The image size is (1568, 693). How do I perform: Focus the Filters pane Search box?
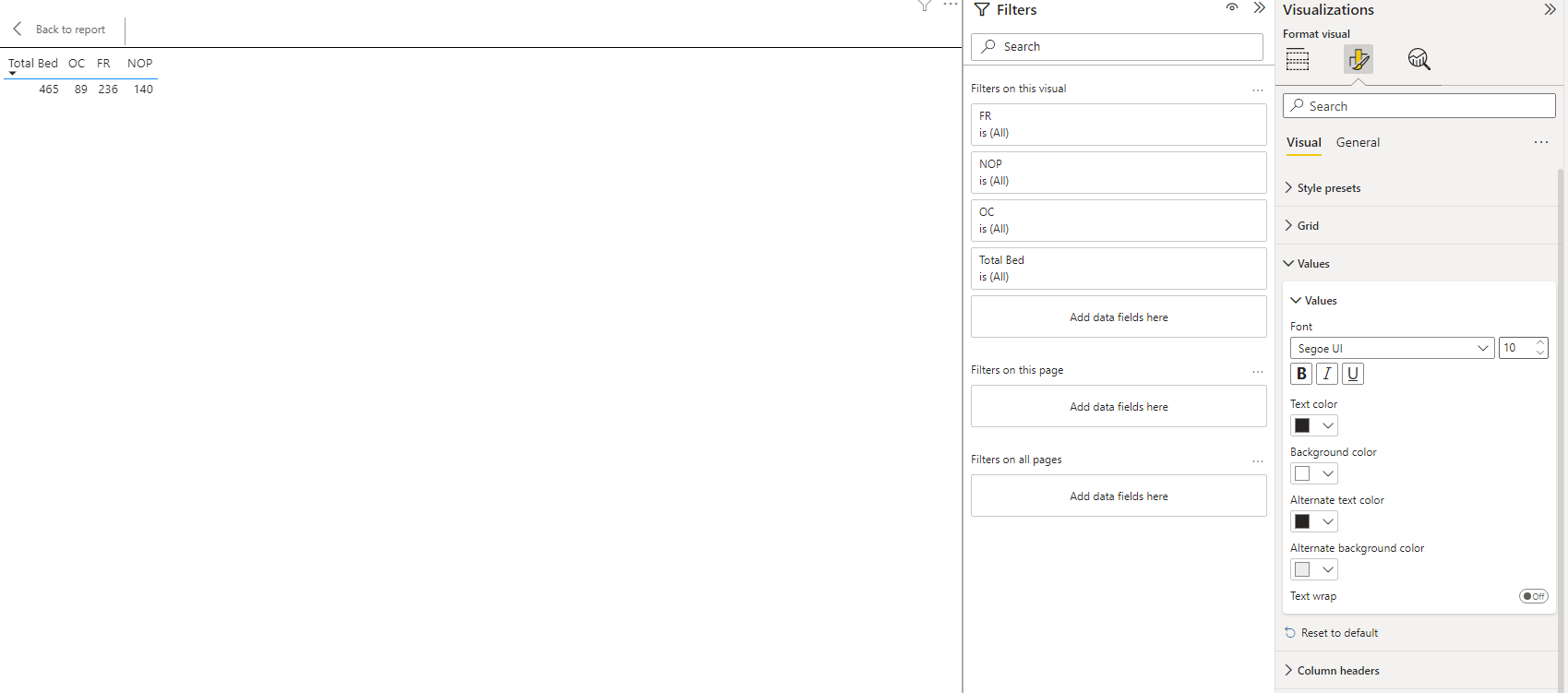pyautogui.click(x=1117, y=47)
